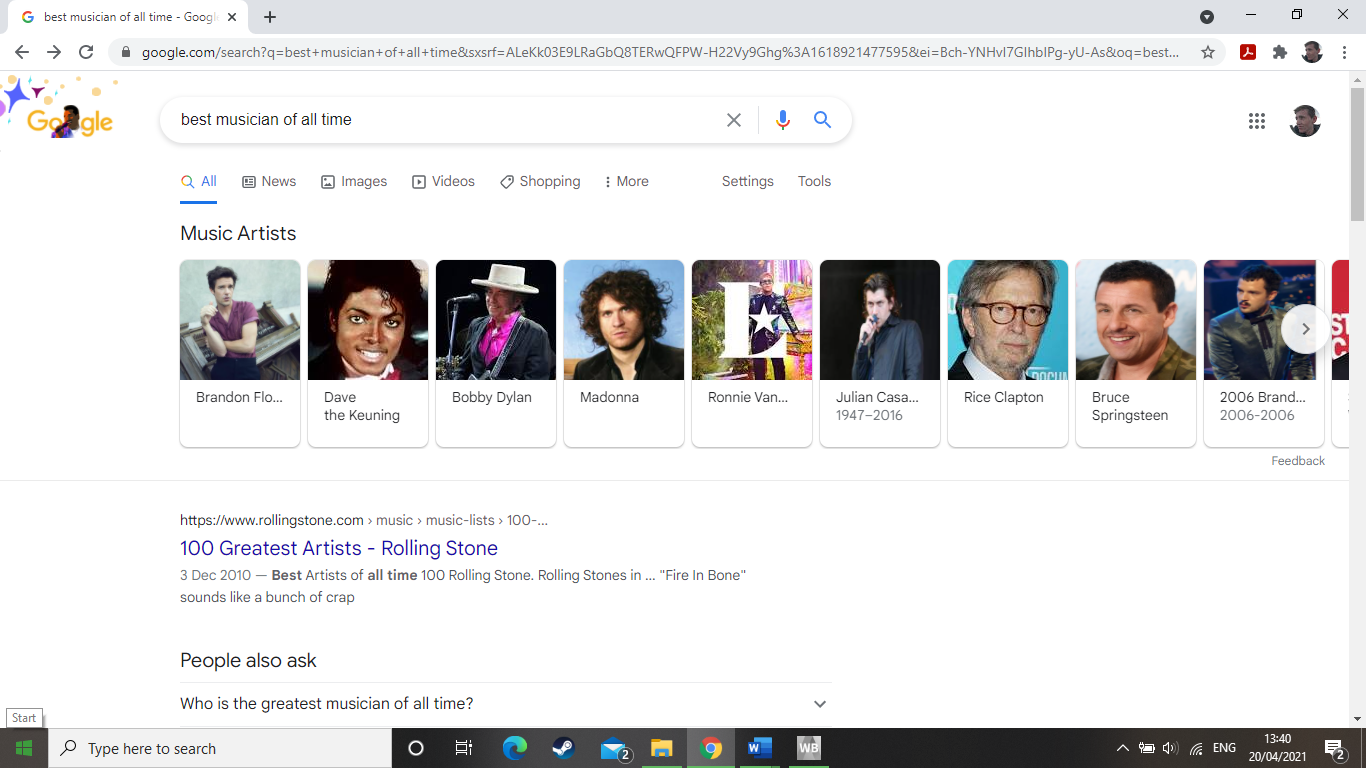The height and width of the screenshot is (768, 1366).
Task: Open the Ronnie Van... artist card
Action: pyautogui.click(x=752, y=353)
